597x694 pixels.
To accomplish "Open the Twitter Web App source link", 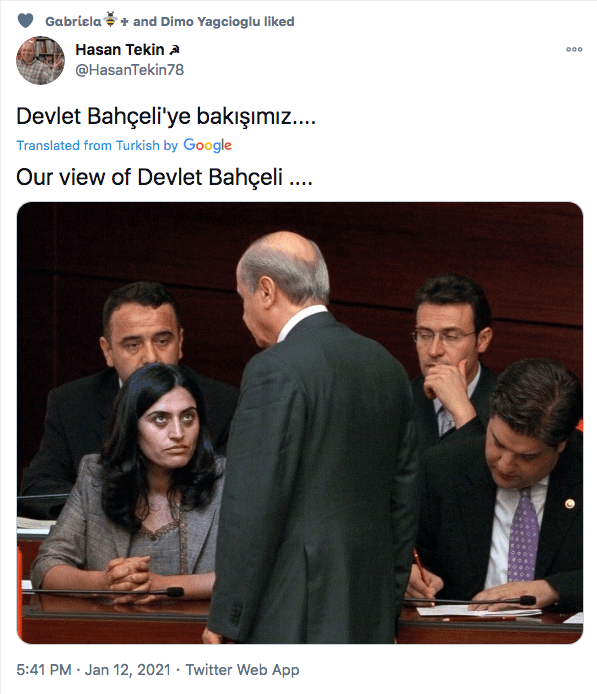I will tap(242, 669).
